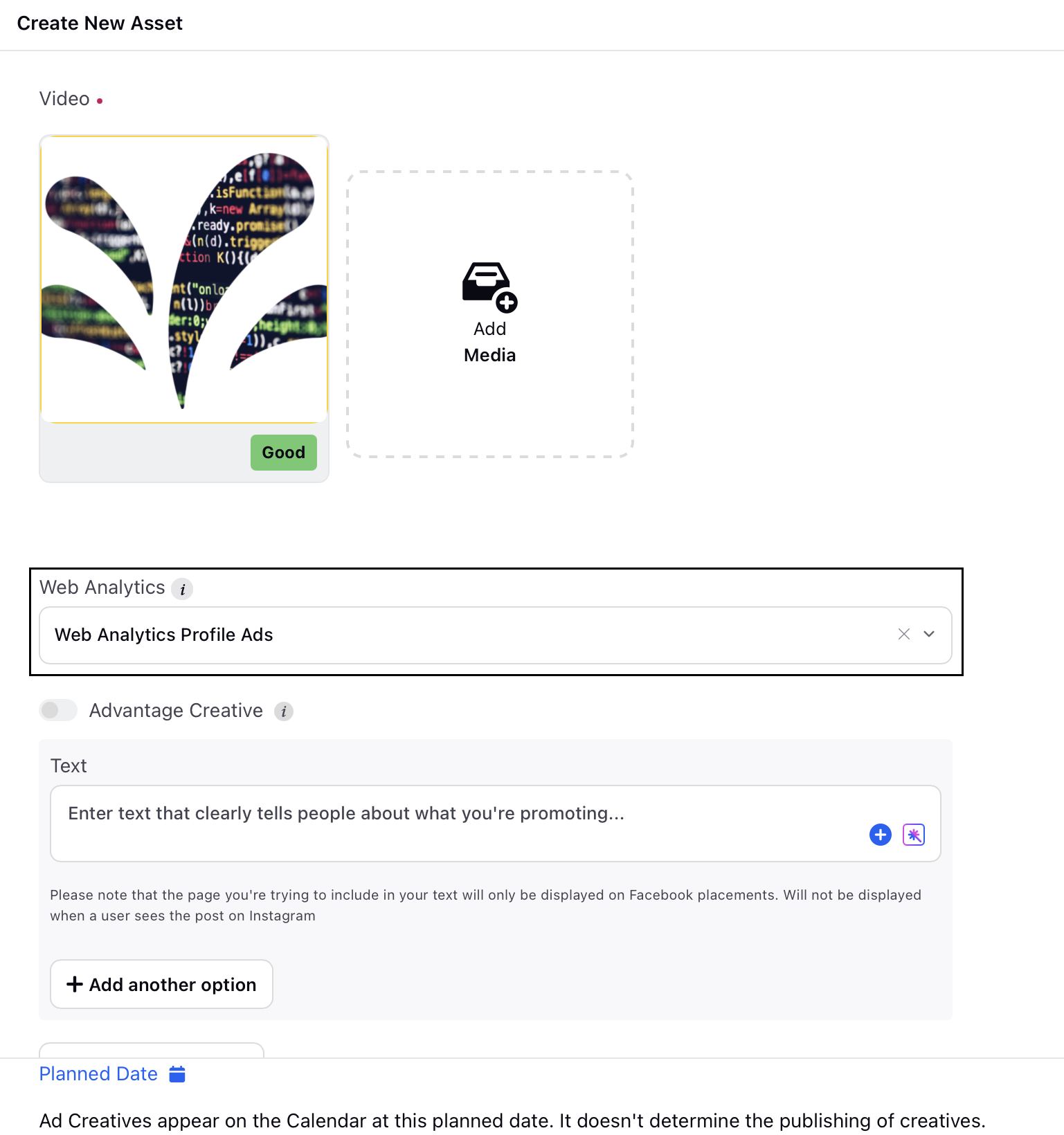Open Advantage Creative info icon
The width and height of the screenshot is (1064, 1135).
[284, 711]
